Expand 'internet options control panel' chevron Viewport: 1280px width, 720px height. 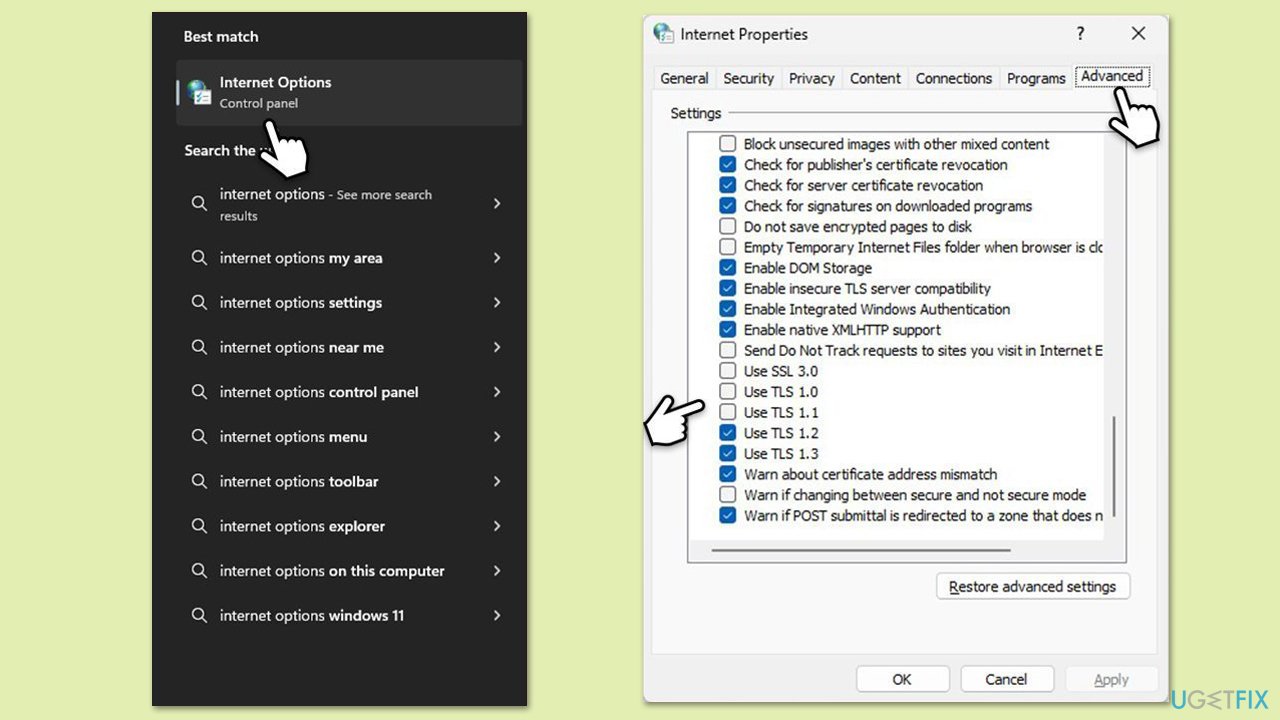point(497,392)
